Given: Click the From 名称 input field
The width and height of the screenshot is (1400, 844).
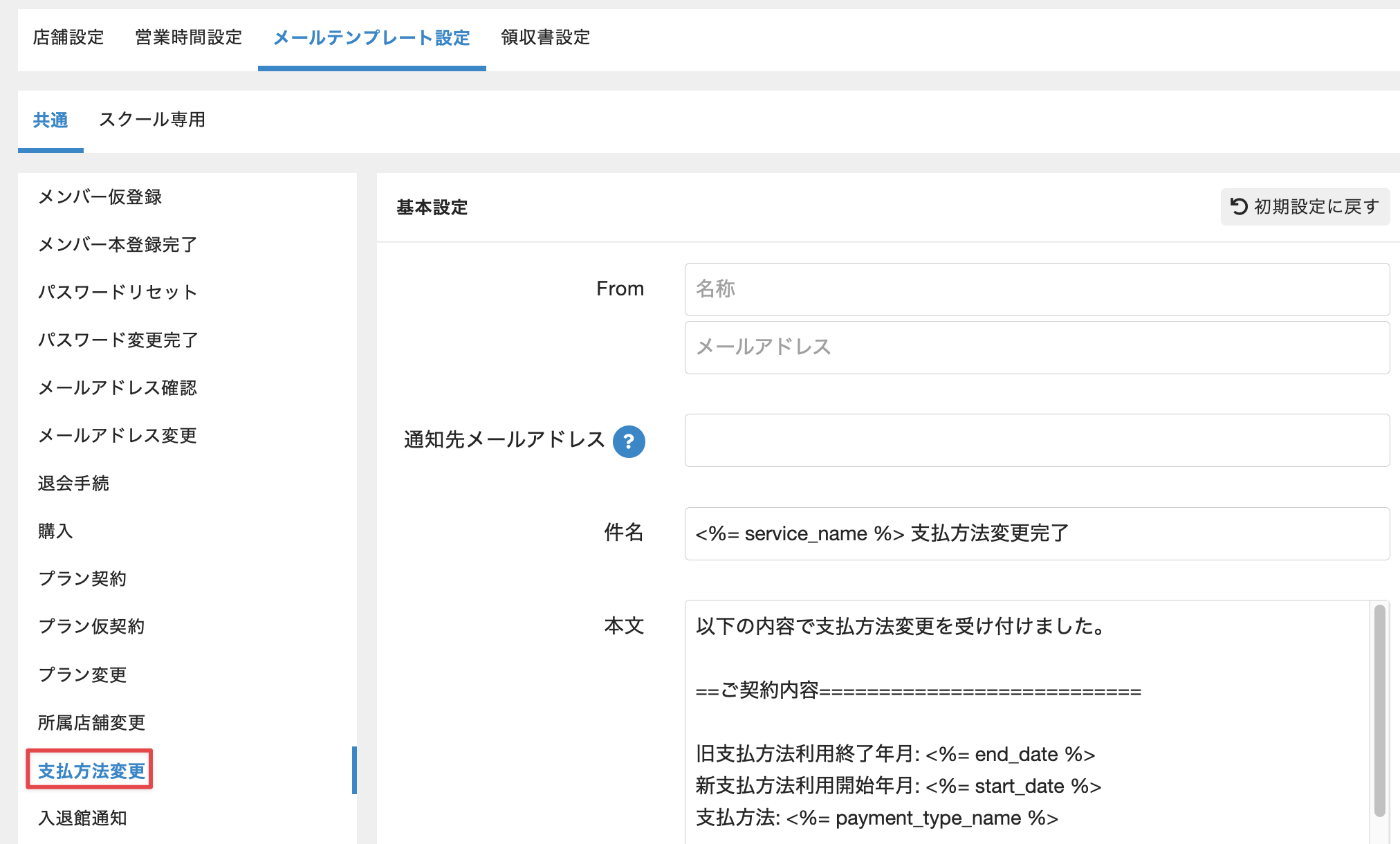Looking at the screenshot, I should coord(1036,289).
